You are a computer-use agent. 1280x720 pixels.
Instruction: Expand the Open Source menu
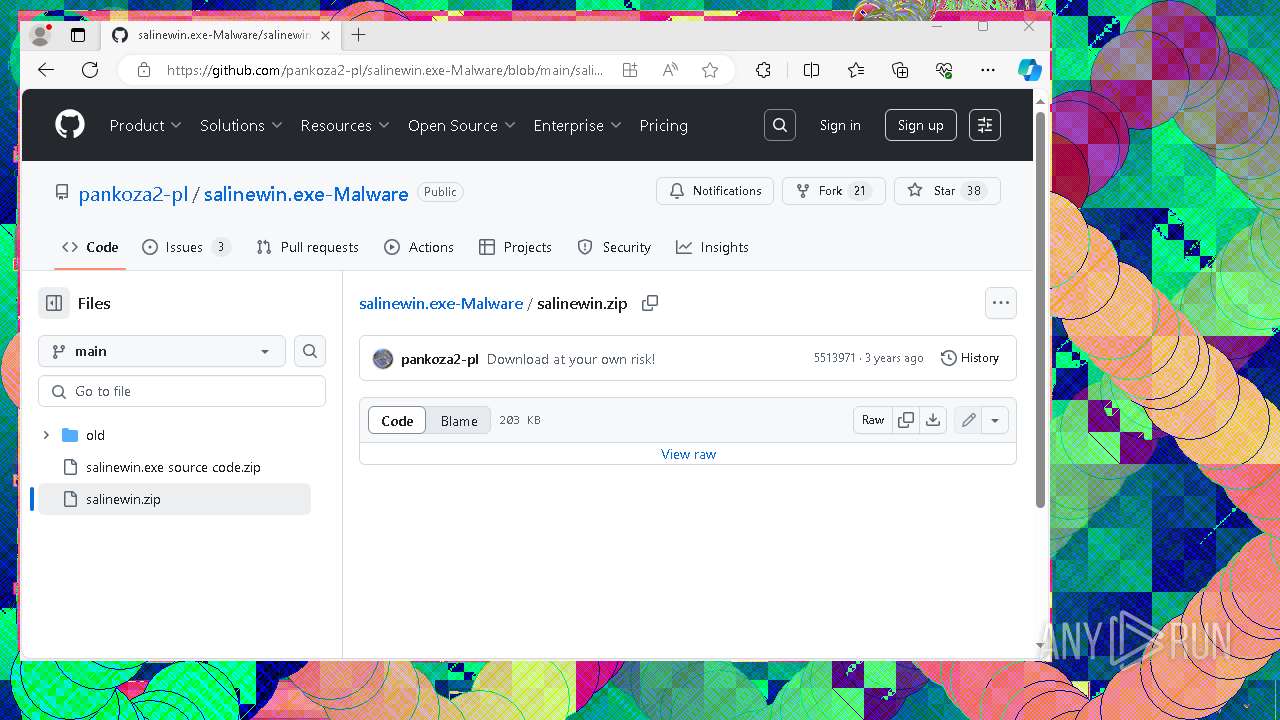462,125
